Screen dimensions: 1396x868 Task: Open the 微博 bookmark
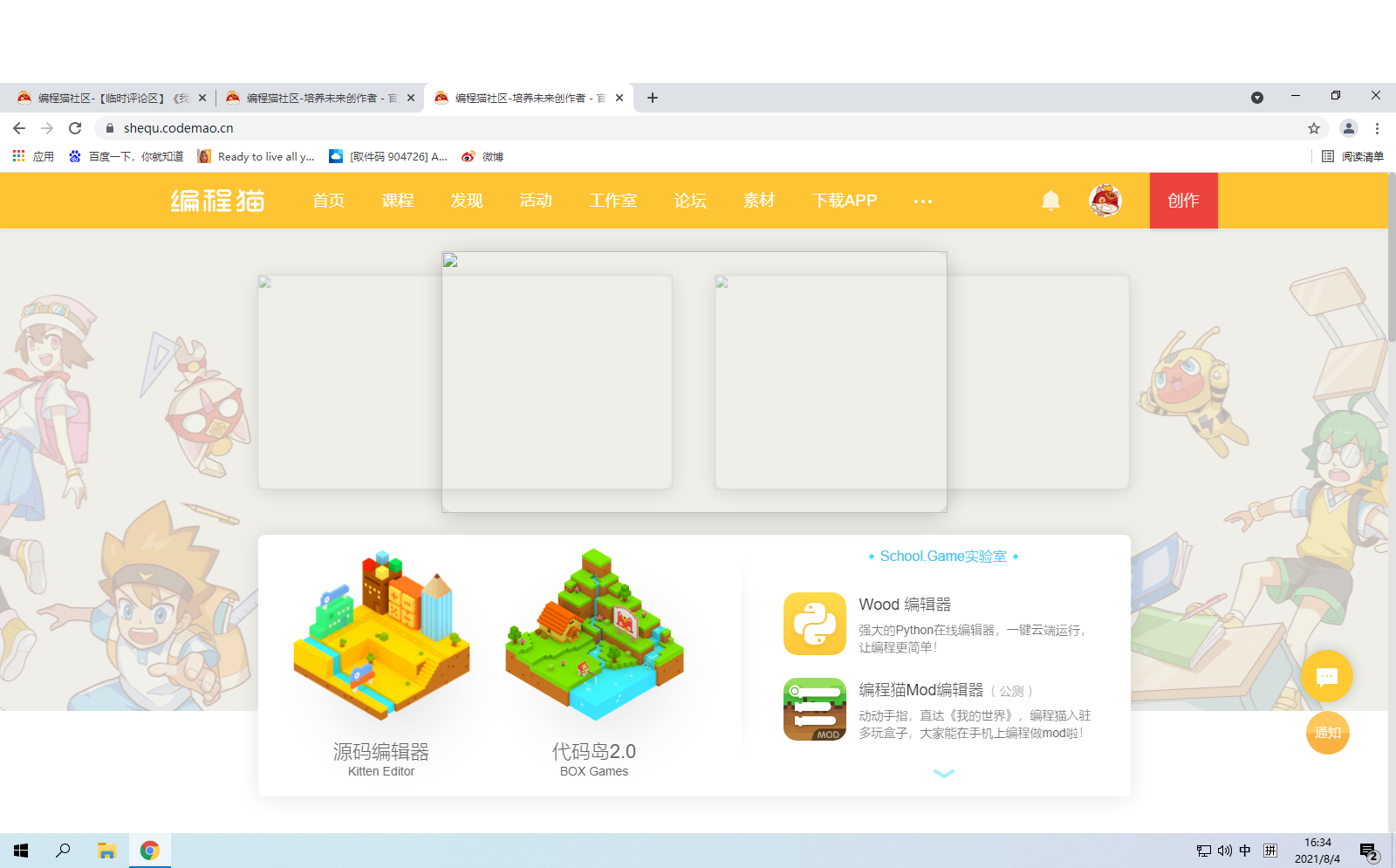tap(482, 157)
